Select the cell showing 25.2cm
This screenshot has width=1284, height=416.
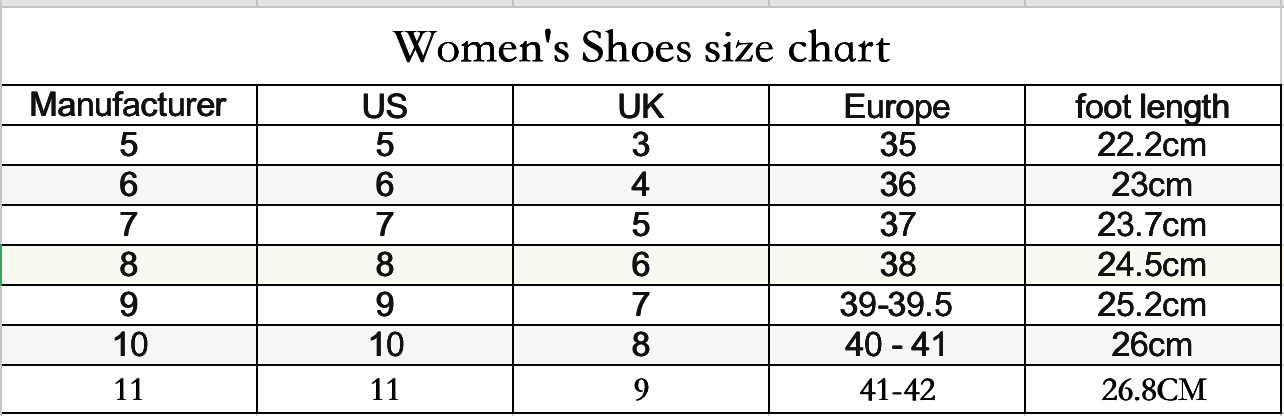pos(1152,305)
